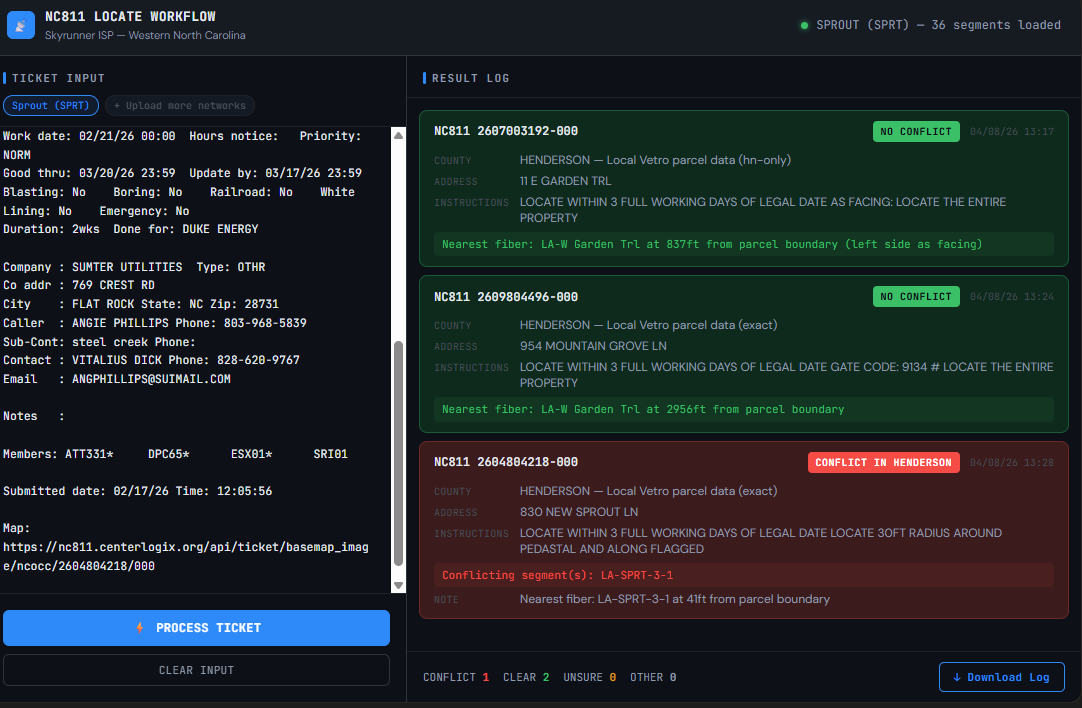1082x708 pixels.
Task: Click note Nearest fiber LA-SPRT-3-1 at 41ft
Action: click(674, 599)
